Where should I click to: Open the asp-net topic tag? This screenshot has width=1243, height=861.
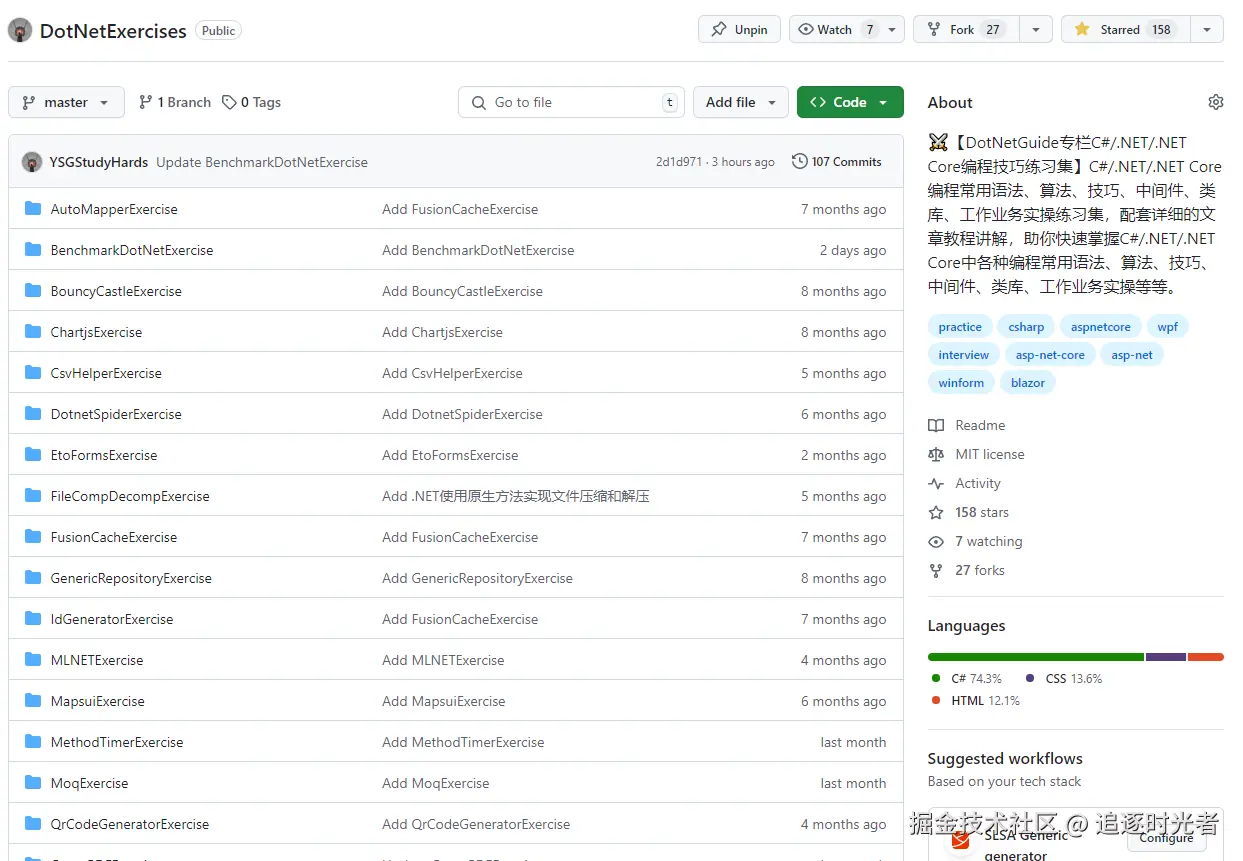[1132, 355]
